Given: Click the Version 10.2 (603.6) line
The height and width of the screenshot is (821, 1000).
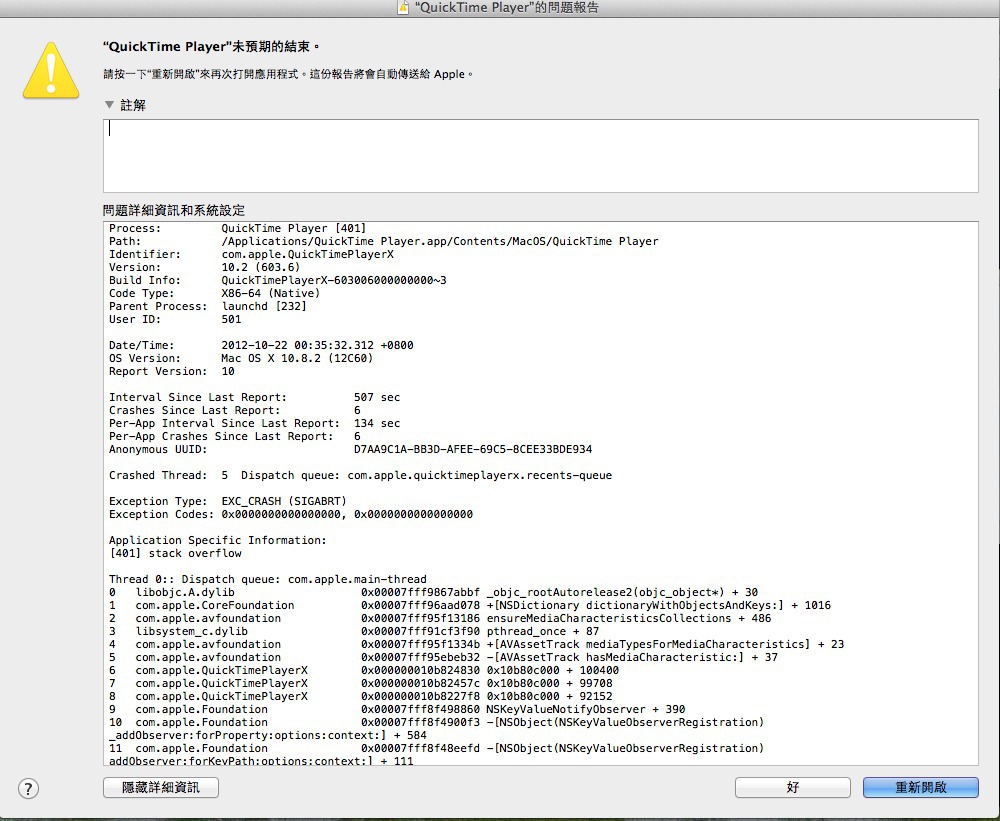Looking at the screenshot, I should click(204, 267).
